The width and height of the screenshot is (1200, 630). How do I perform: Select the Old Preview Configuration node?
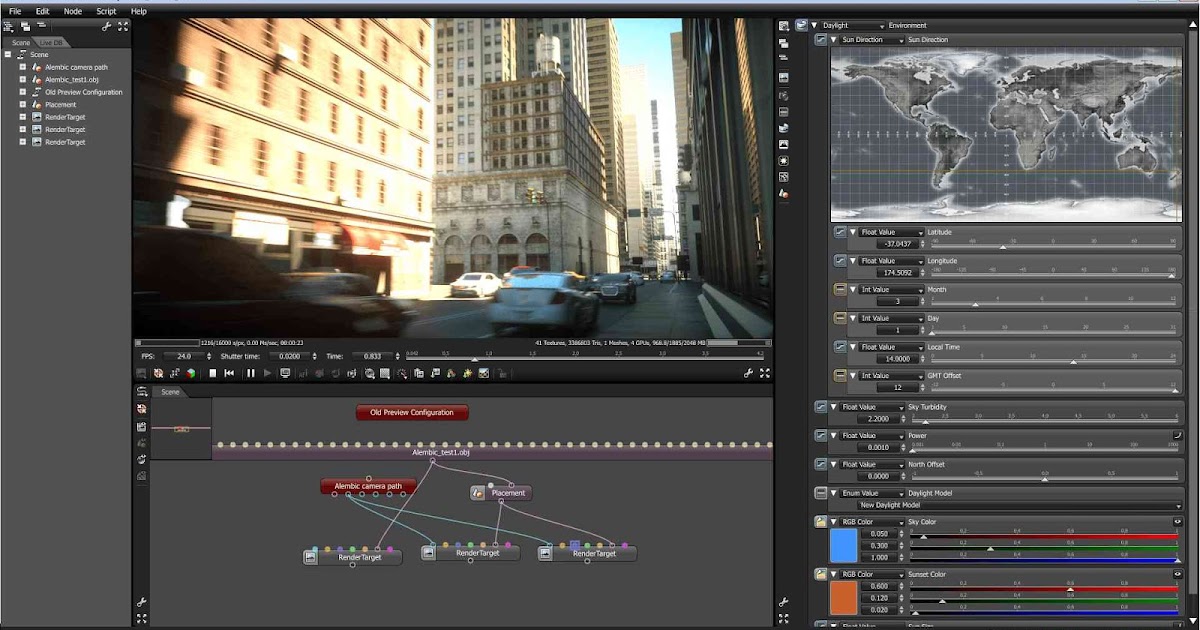click(412, 411)
